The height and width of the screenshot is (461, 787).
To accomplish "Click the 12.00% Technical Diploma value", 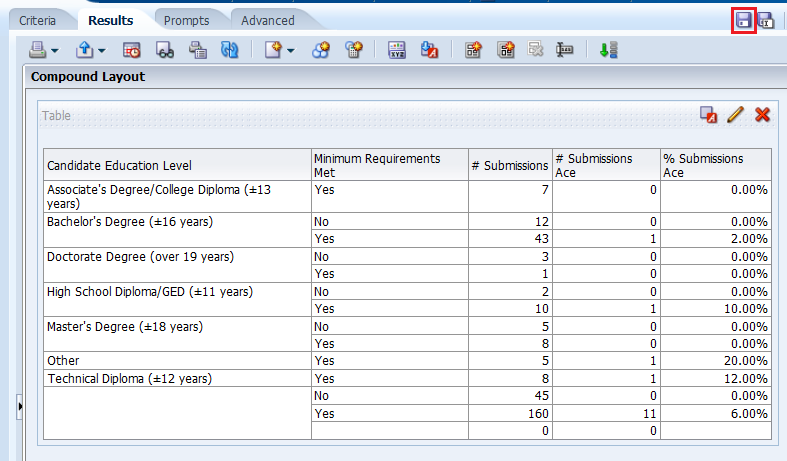I will (x=745, y=378).
